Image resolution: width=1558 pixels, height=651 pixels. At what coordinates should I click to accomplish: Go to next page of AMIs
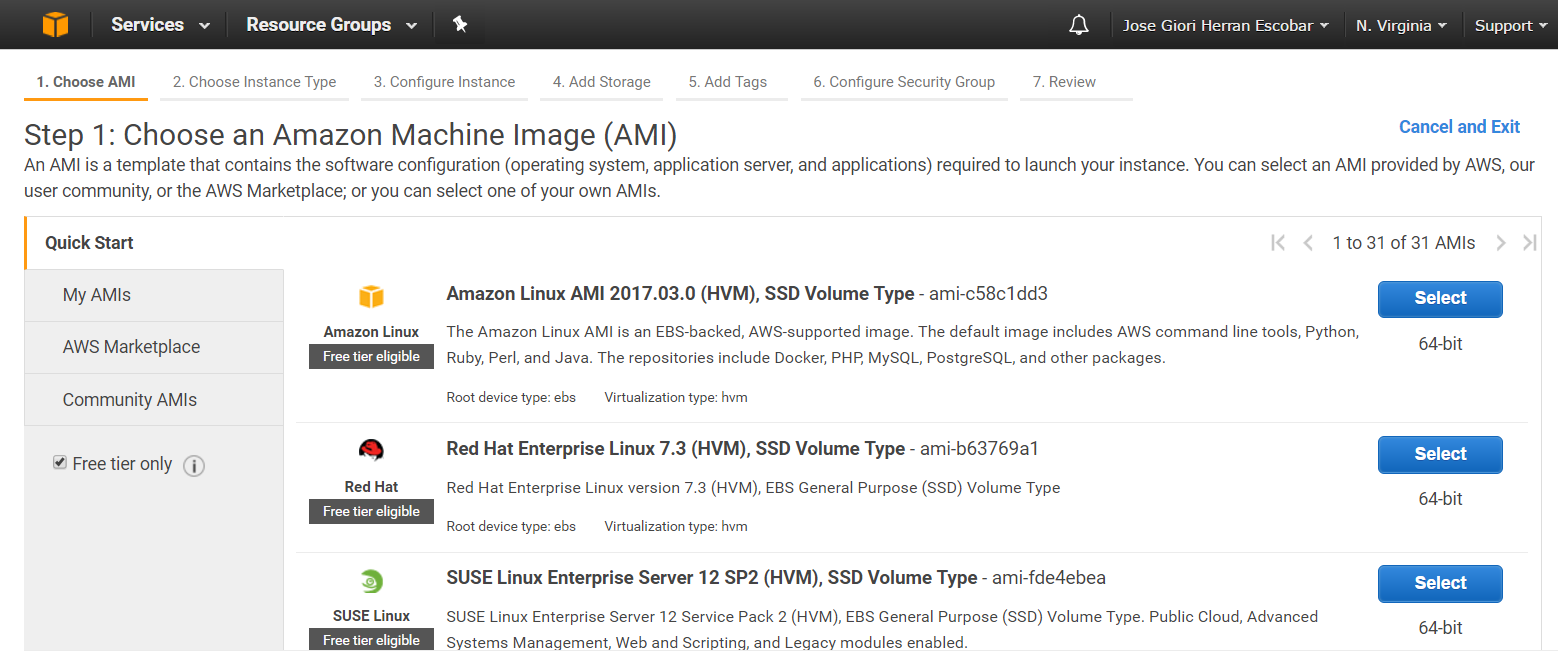tap(1500, 243)
